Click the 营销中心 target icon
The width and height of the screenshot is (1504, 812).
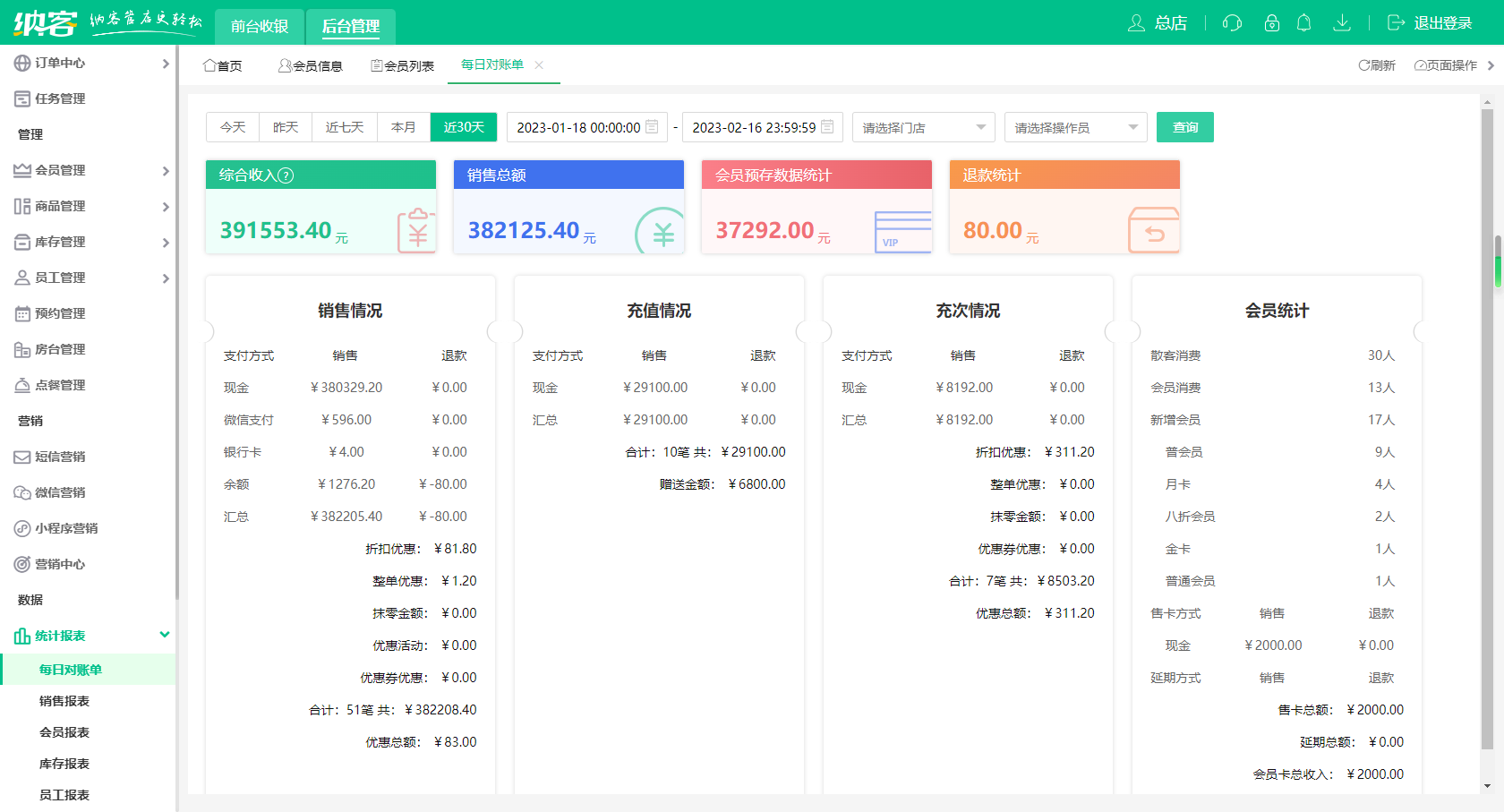point(22,564)
